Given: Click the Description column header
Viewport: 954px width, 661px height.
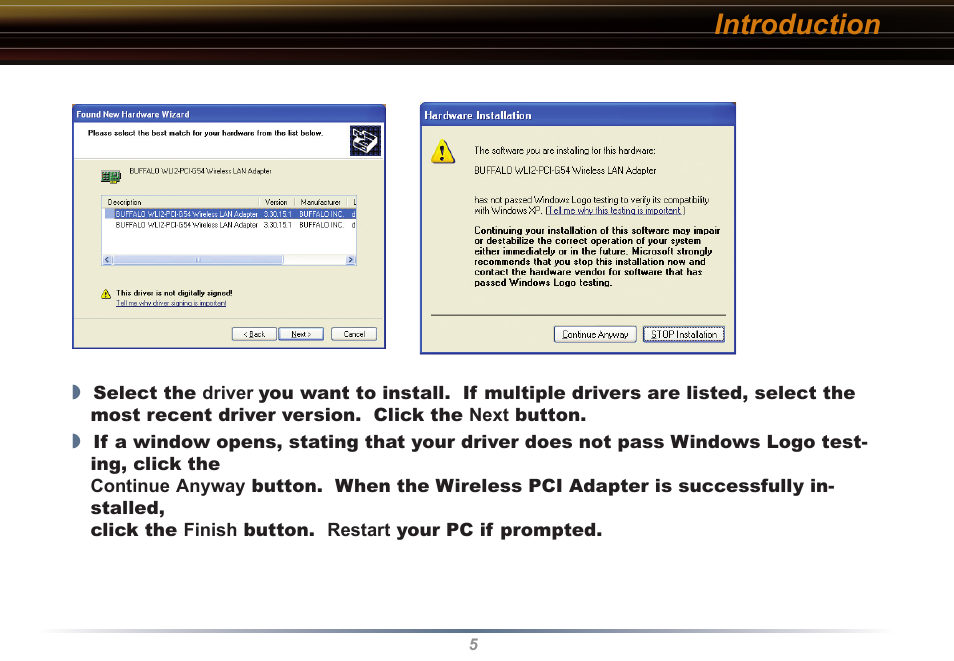Looking at the screenshot, I should click(x=181, y=202).
